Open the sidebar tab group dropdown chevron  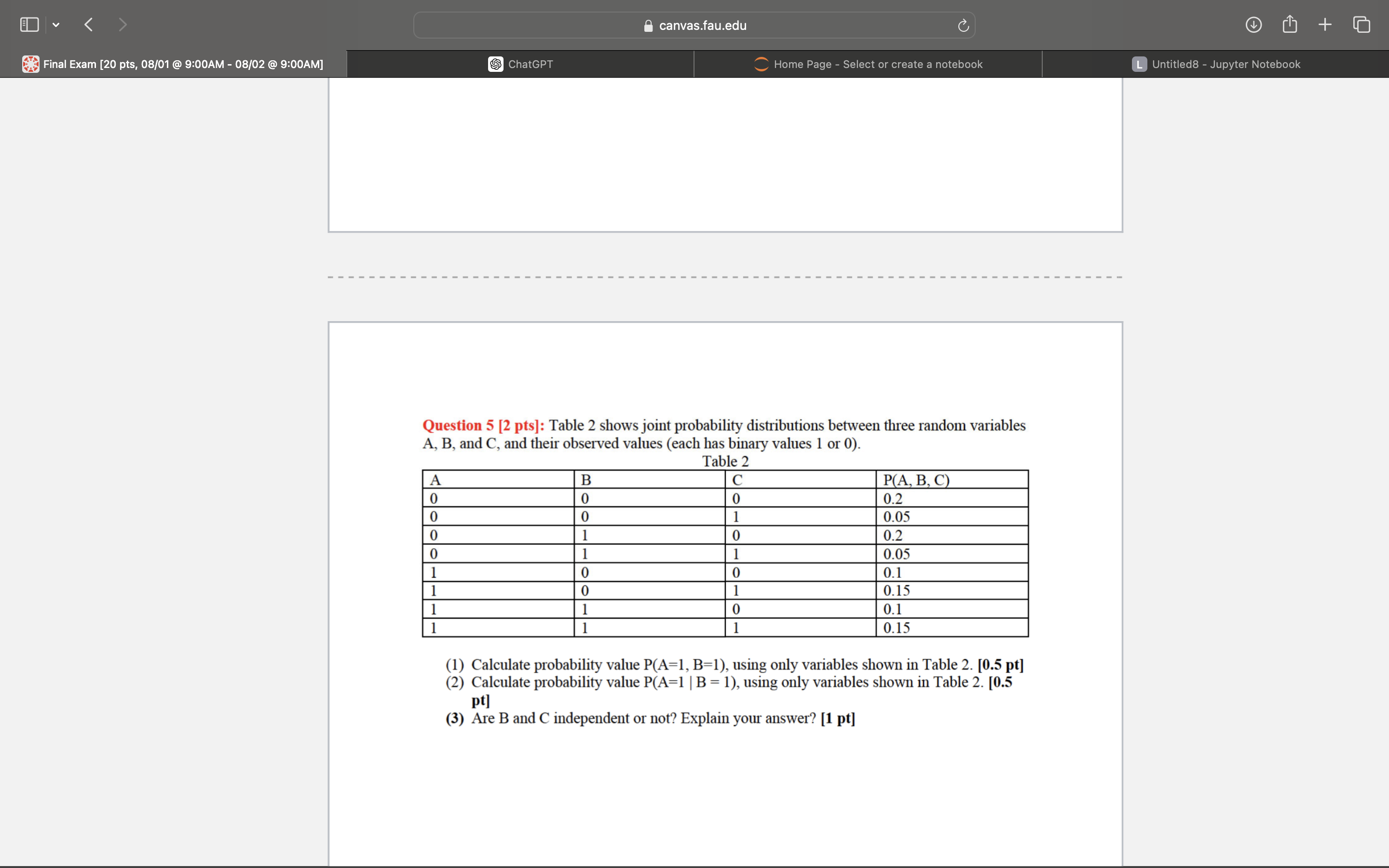tap(55, 25)
